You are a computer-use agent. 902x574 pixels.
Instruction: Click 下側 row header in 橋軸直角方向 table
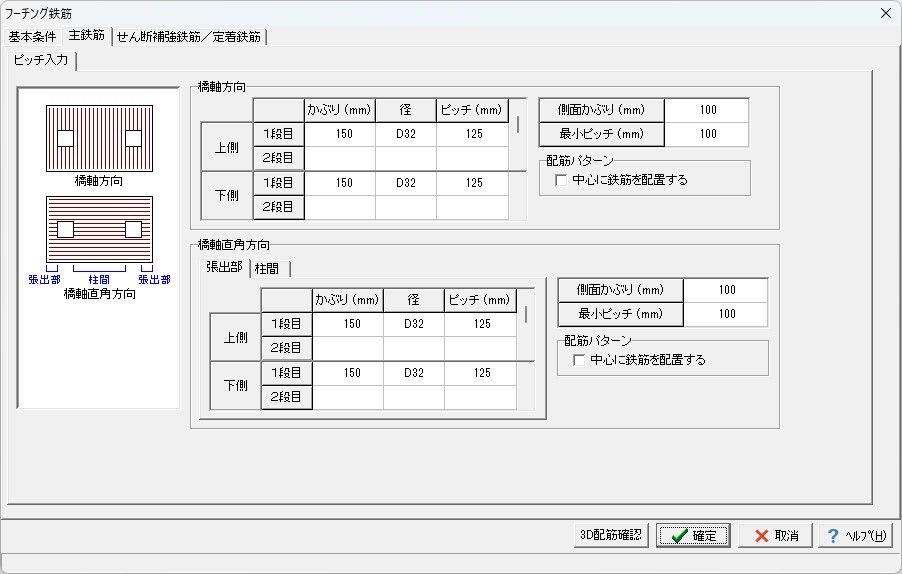(235, 385)
